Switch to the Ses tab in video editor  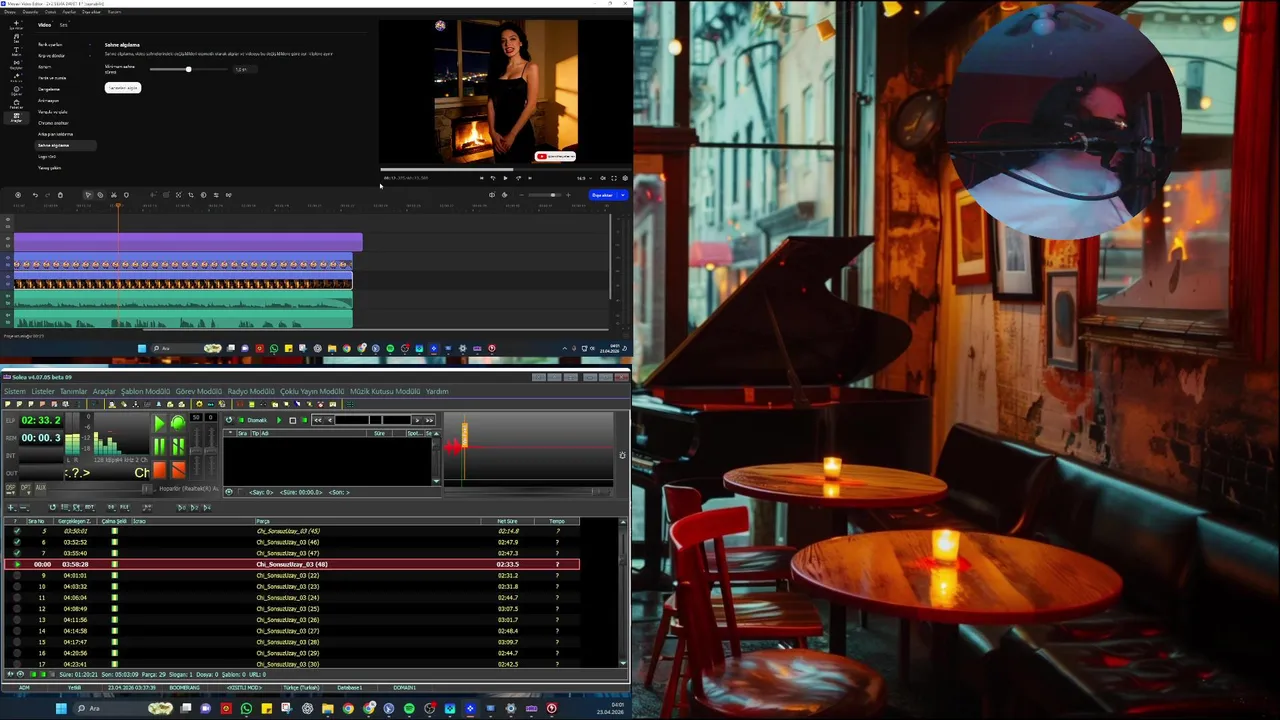coord(63,25)
